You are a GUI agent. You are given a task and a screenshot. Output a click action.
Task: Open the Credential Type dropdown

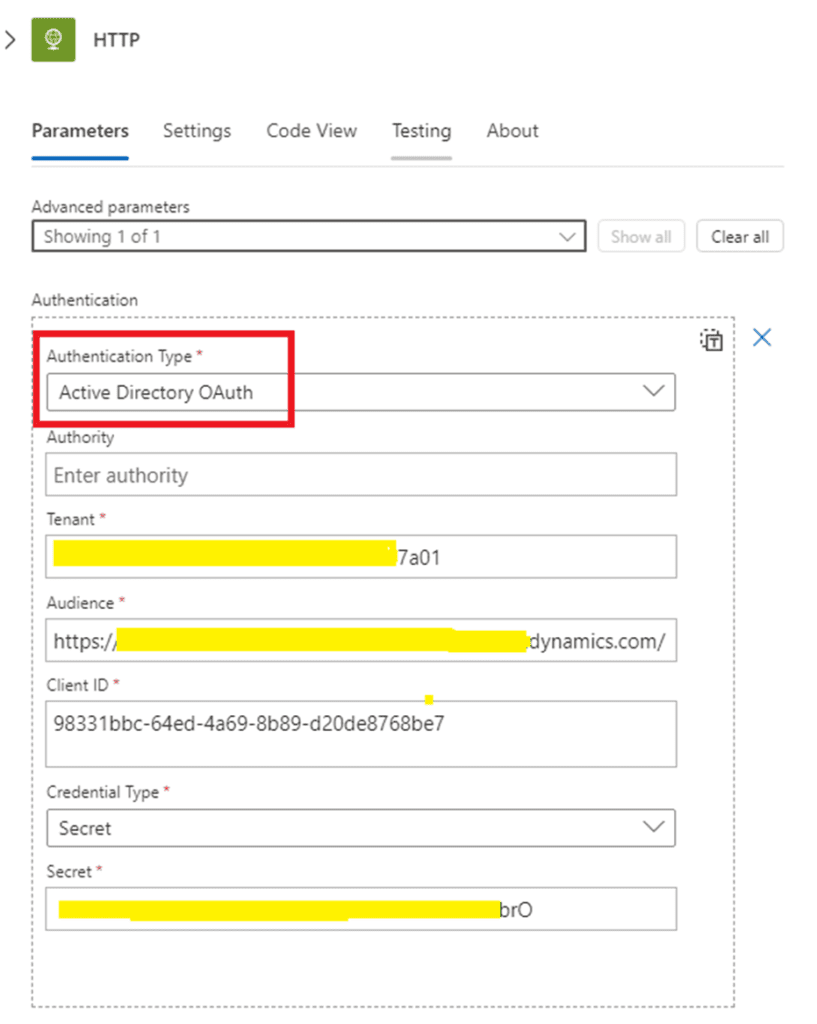click(x=360, y=828)
